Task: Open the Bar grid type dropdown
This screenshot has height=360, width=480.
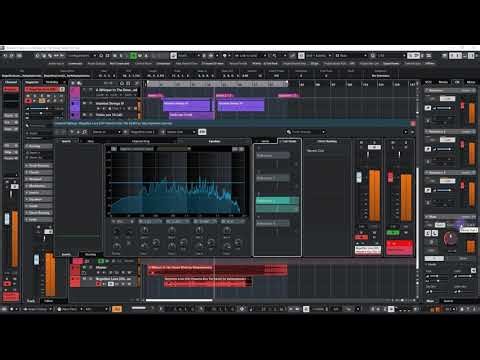Action: pos(351,56)
